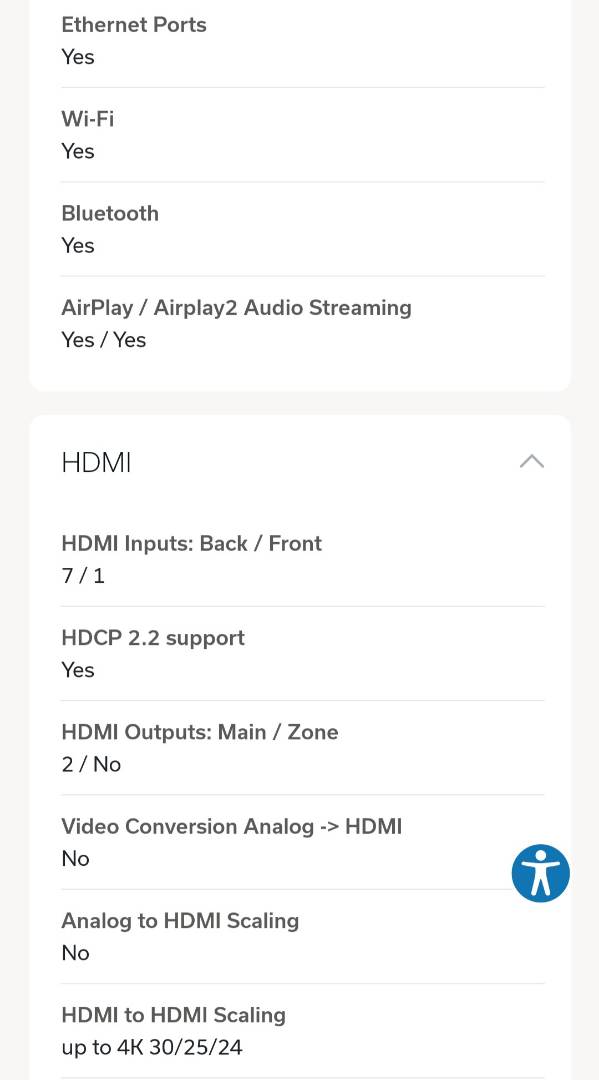This screenshot has width=599, height=1080.
Task: Click the Analog to HDMI Scaling label
Action: coord(180,921)
